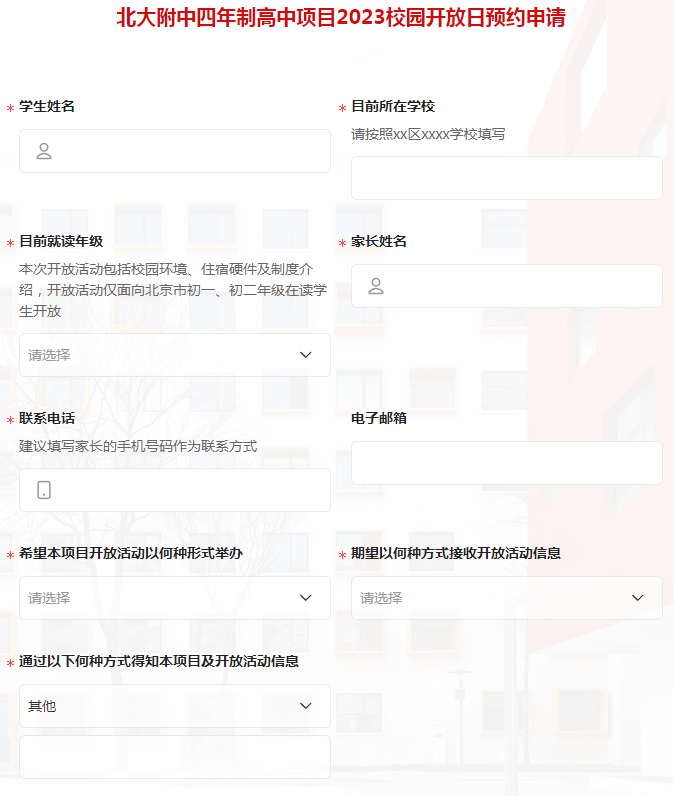
Task: Click hint 建议填写家长的手机号码作为联系方式
Action: pos(138,446)
